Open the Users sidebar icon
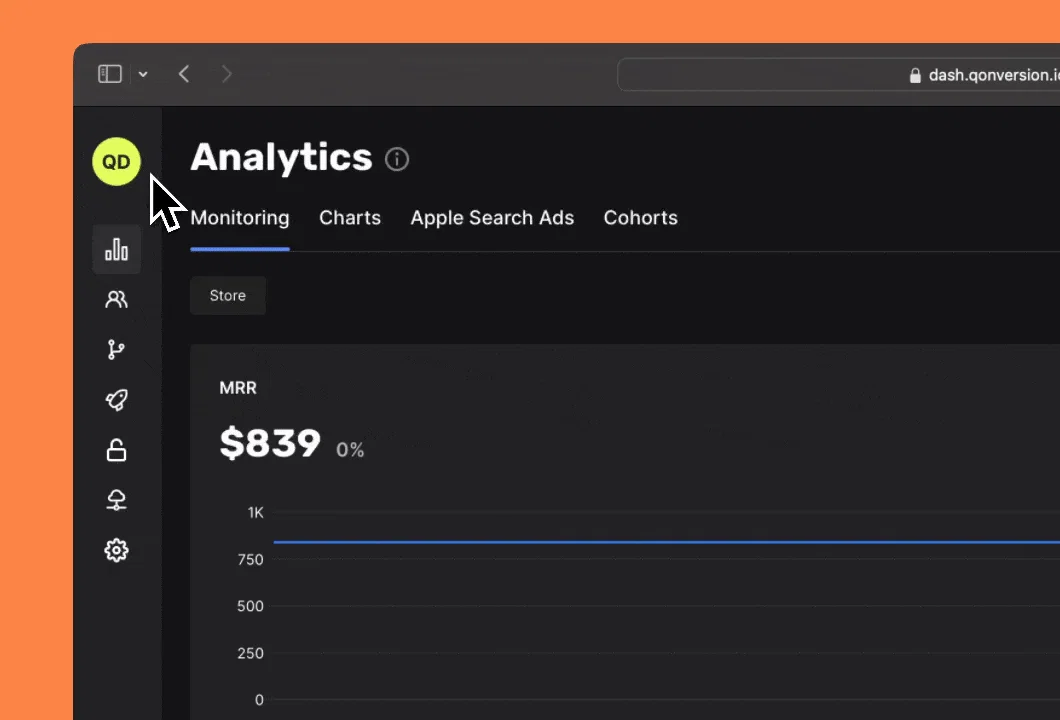This screenshot has width=1060, height=720. (x=116, y=299)
